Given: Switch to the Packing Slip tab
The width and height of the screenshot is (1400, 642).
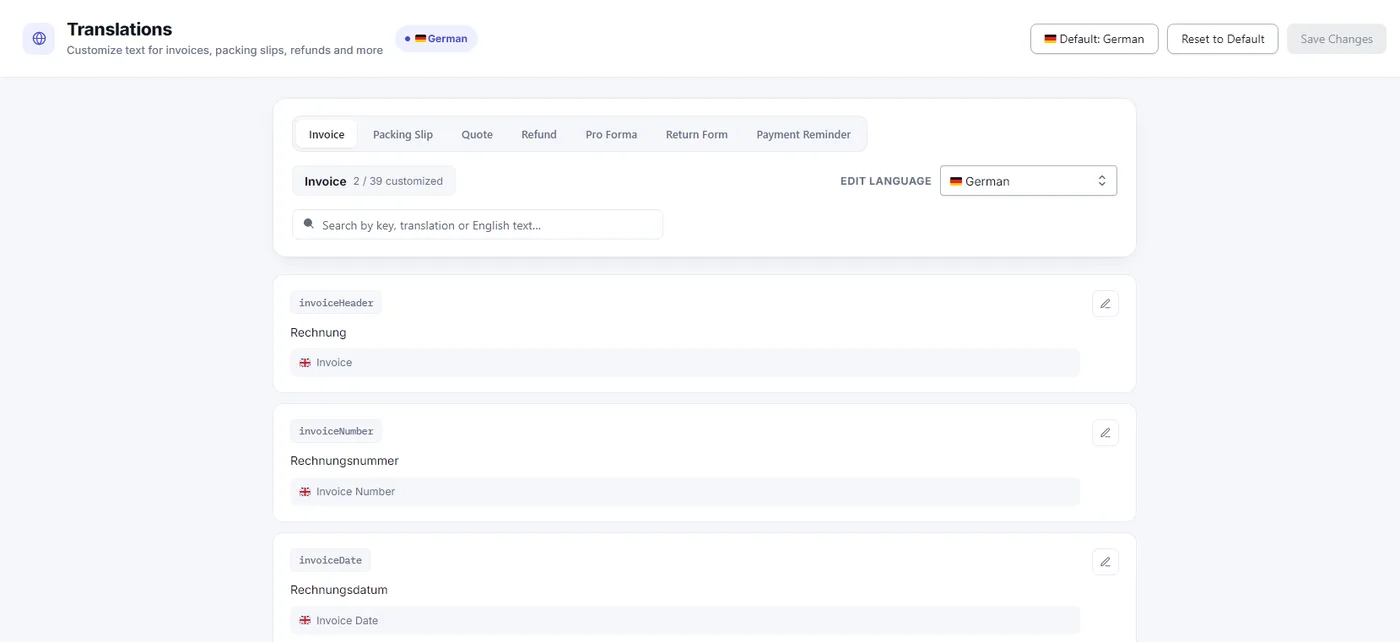Looking at the screenshot, I should [x=403, y=134].
